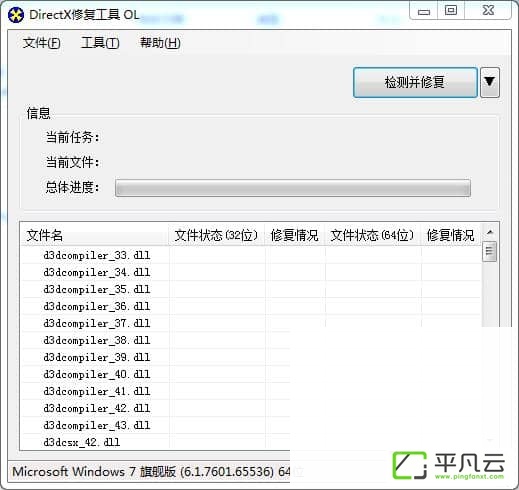Viewport: 519px width, 490px height.
Task: Select the d3dcompiler_33.dll row
Action: (x=251, y=255)
